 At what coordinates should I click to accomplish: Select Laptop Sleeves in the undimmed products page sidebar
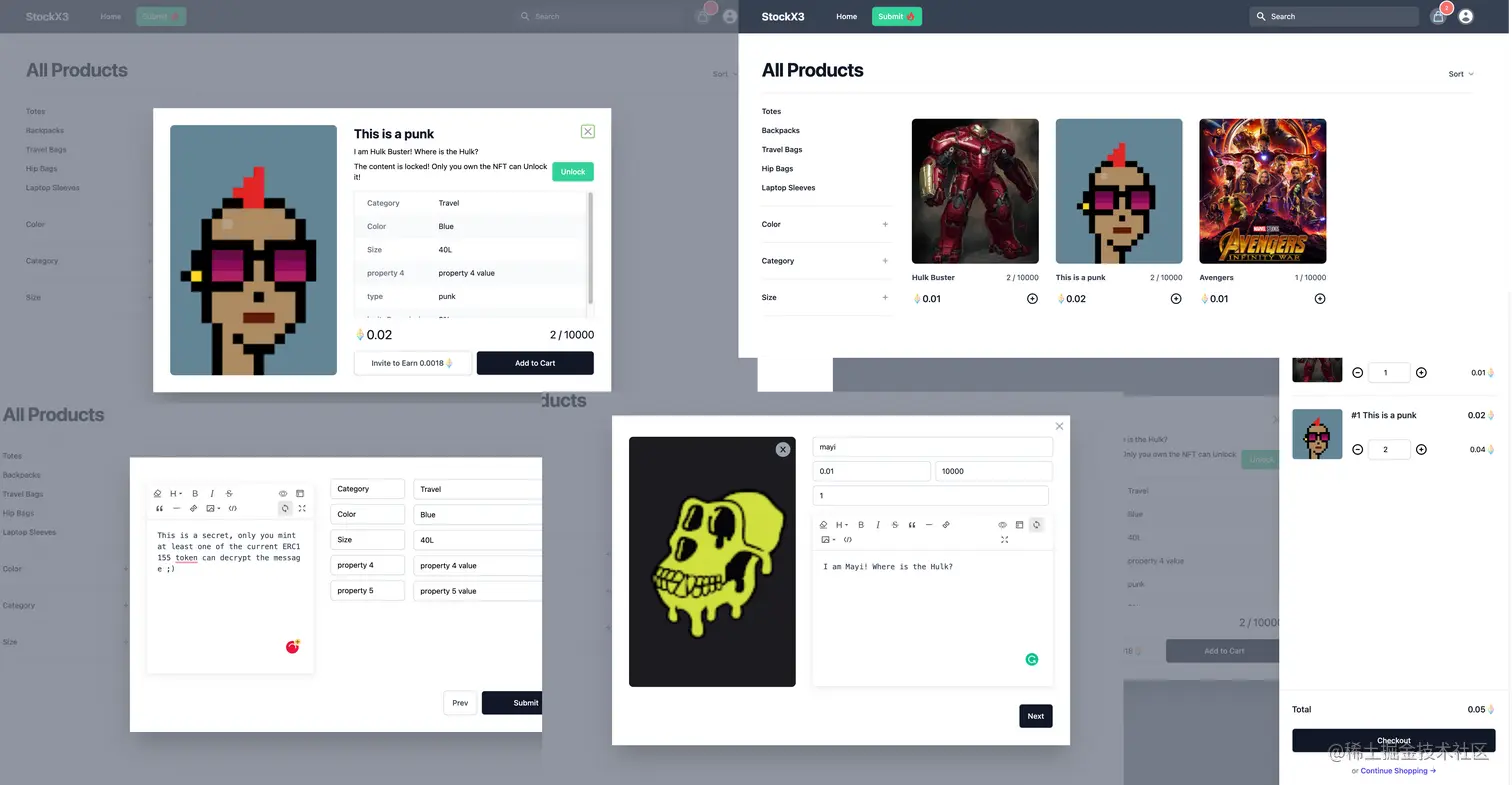[788, 187]
